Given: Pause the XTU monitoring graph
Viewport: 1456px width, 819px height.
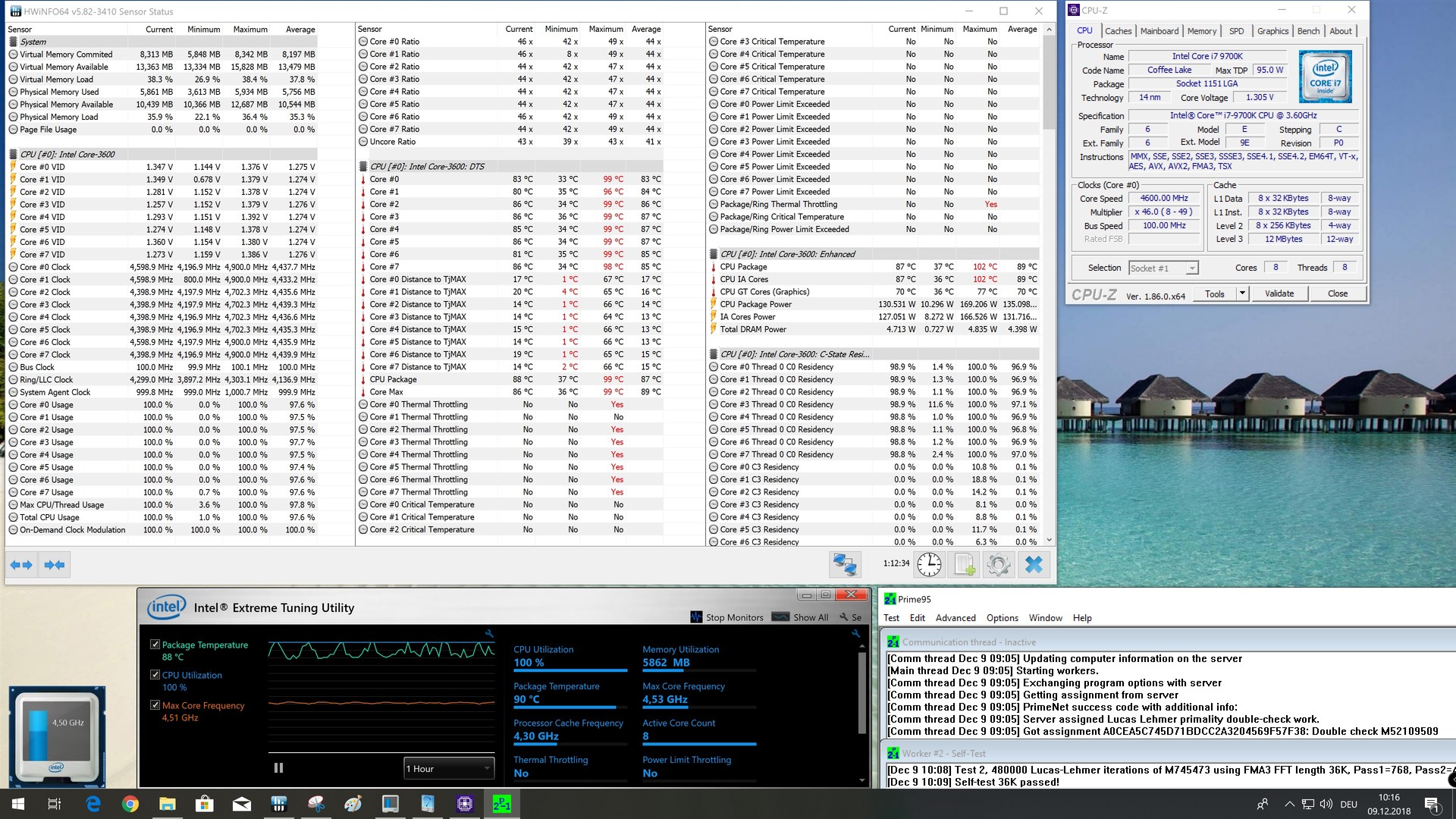Looking at the screenshot, I should pyautogui.click(x=278, y=767).
